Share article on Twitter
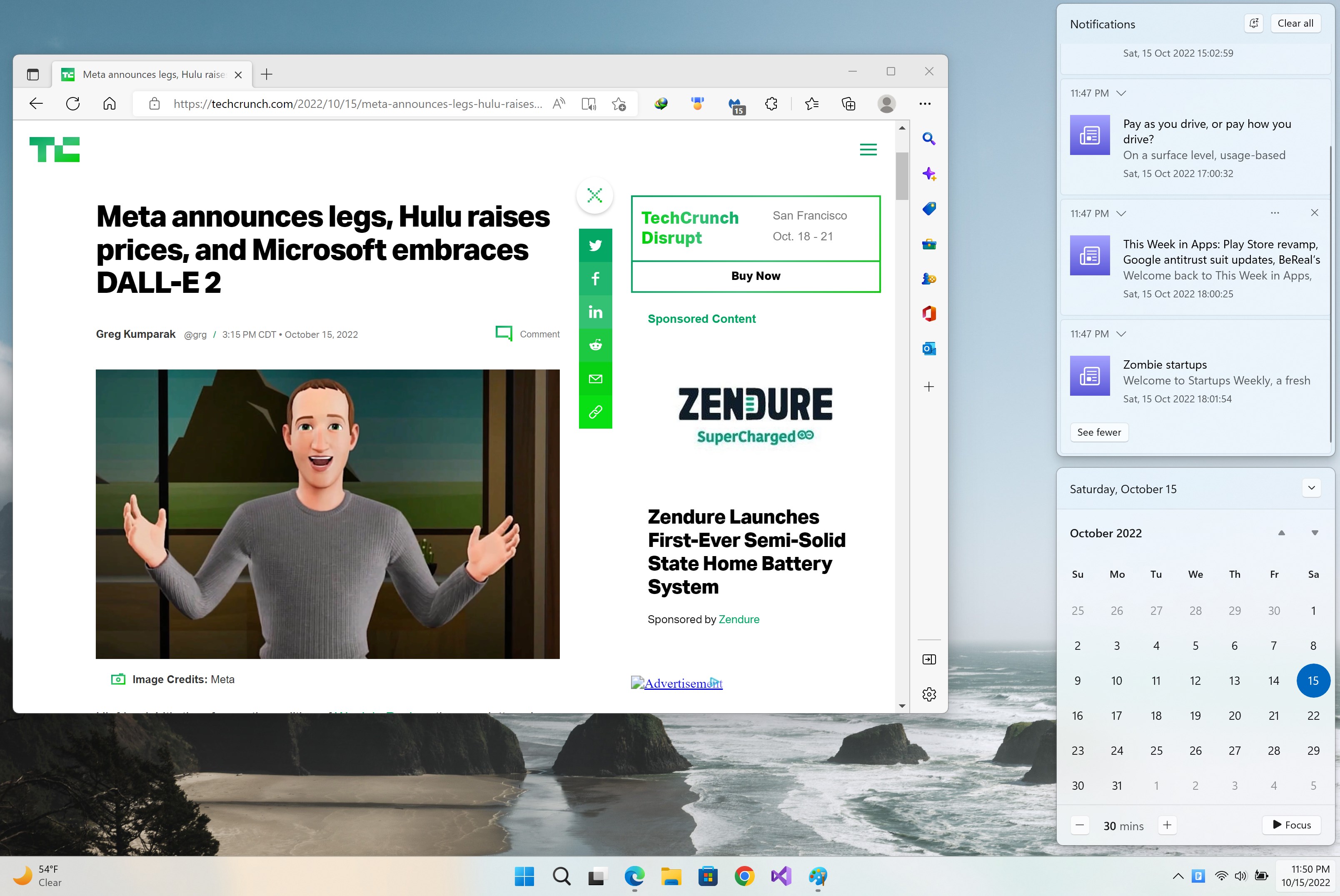Screen dimensions: 1340x896 click(595, 246)
